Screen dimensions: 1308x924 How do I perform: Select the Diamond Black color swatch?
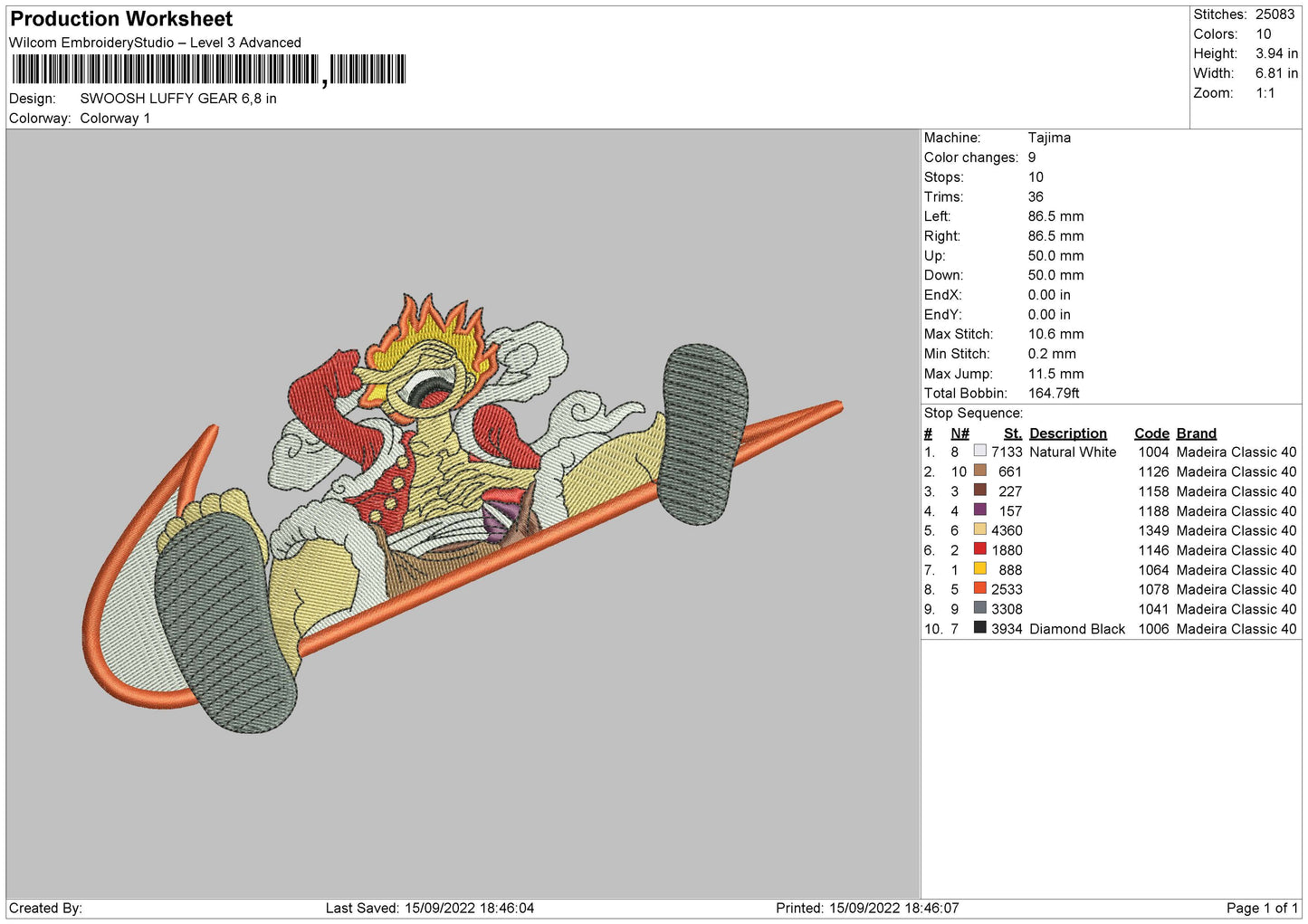click(x=979, y=628)
